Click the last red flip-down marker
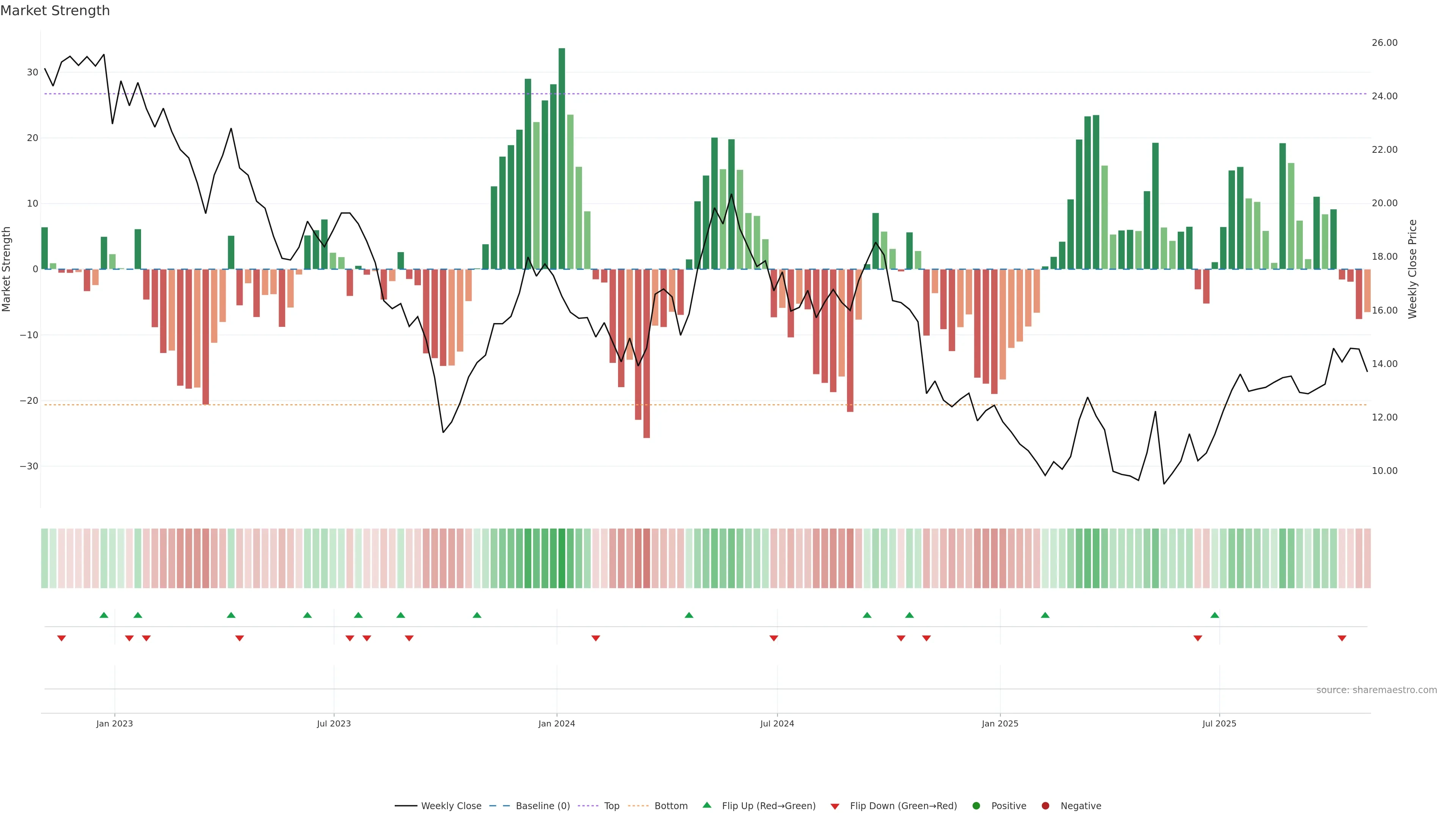This screenshot has height=819, width=1456. pos(1342,638)
